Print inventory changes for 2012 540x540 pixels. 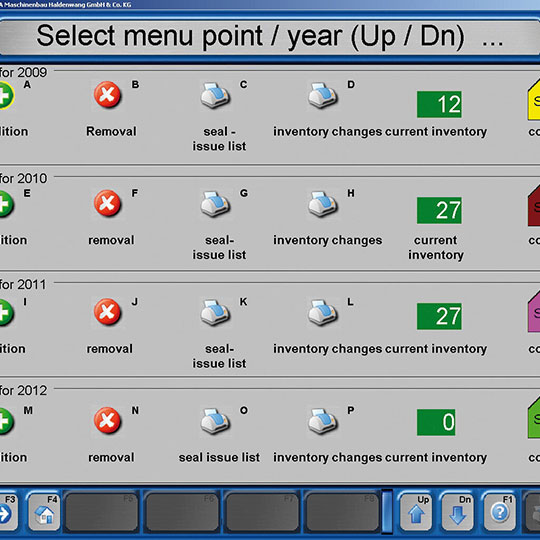(323, 421)
